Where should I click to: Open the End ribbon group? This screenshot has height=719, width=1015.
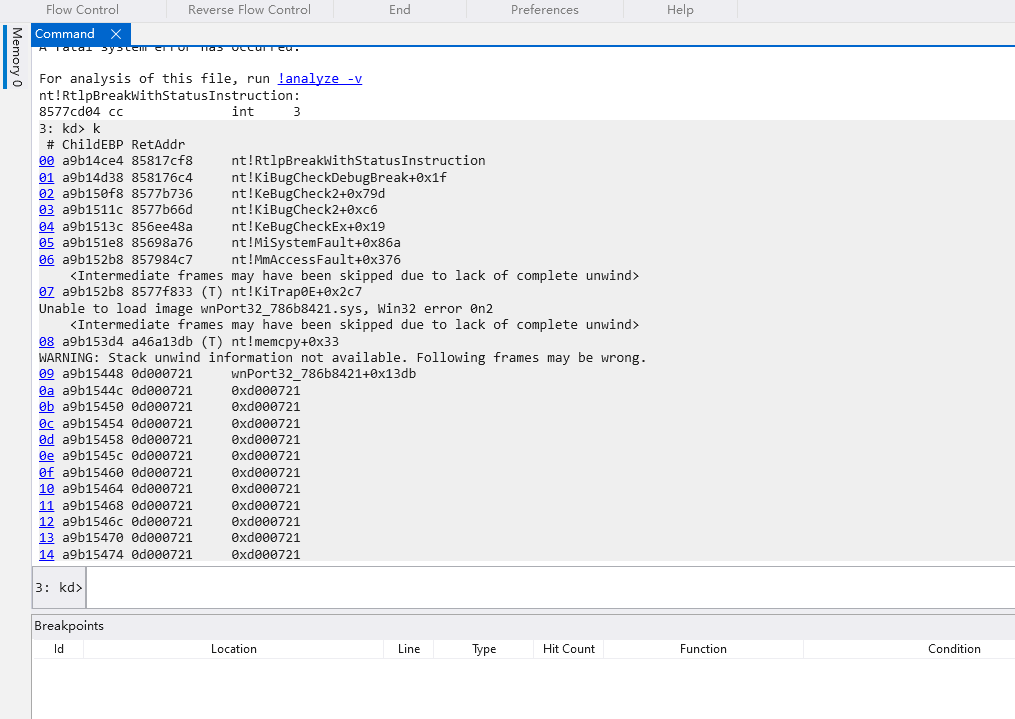(x=399, y=10)
